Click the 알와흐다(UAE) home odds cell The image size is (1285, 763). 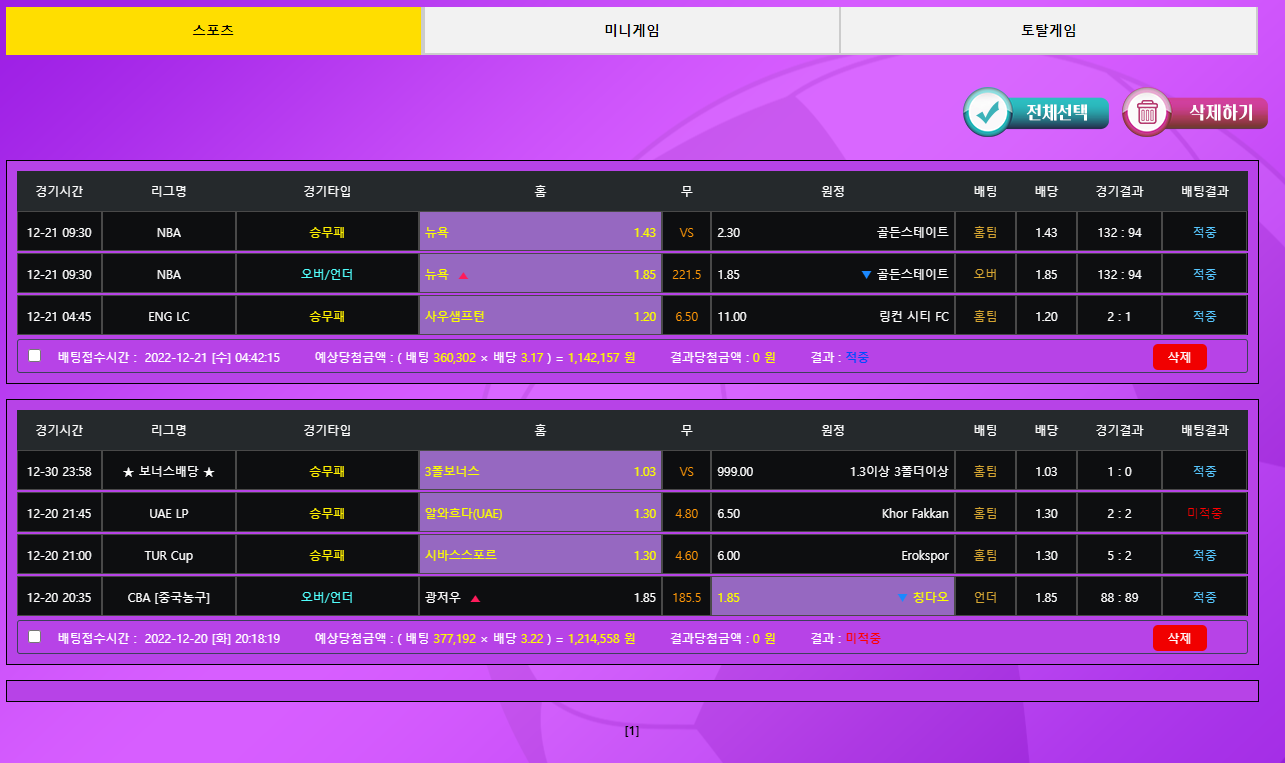[x=540, y=513]
